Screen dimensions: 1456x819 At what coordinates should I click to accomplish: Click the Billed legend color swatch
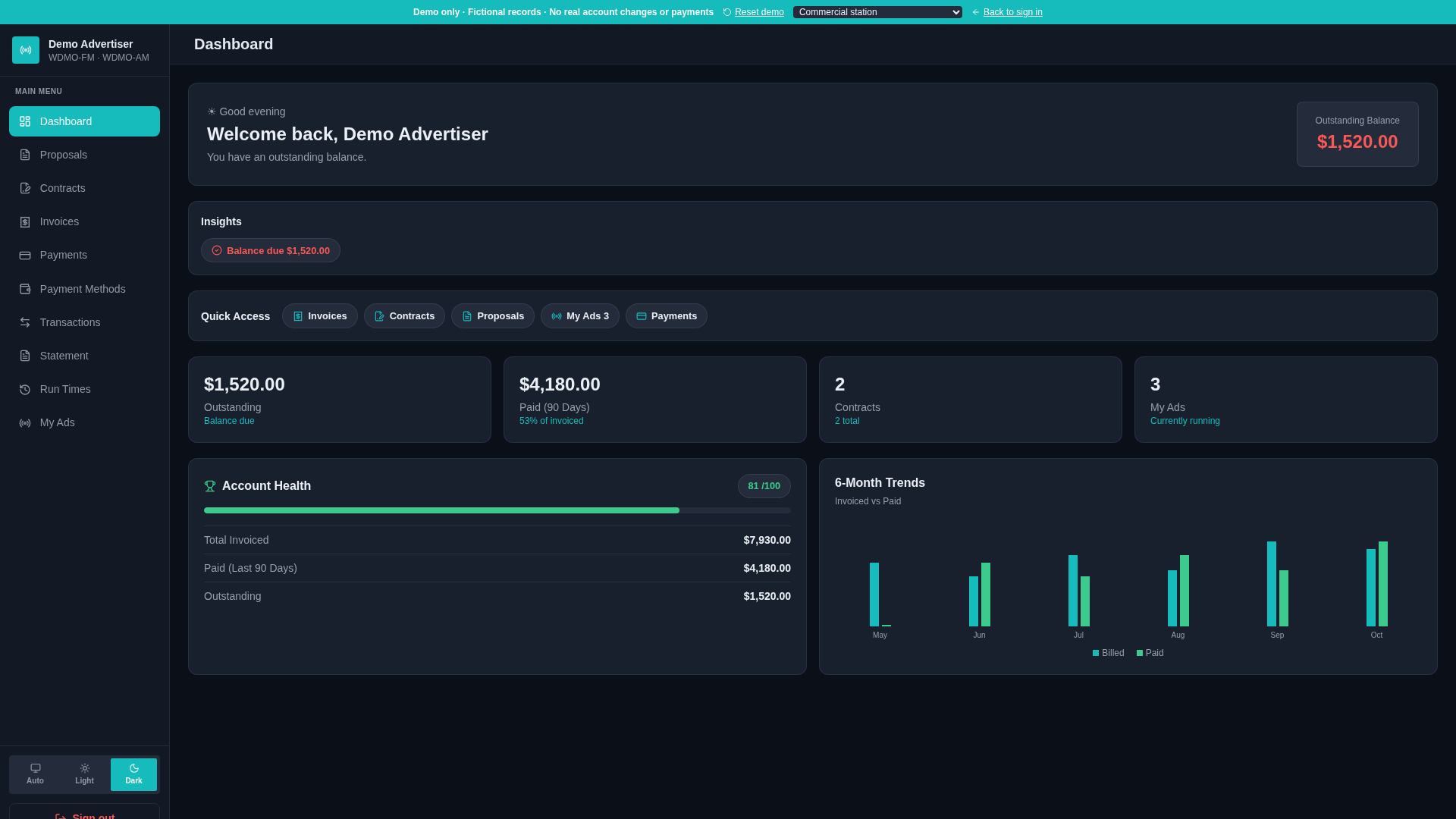pos(1096,653)
